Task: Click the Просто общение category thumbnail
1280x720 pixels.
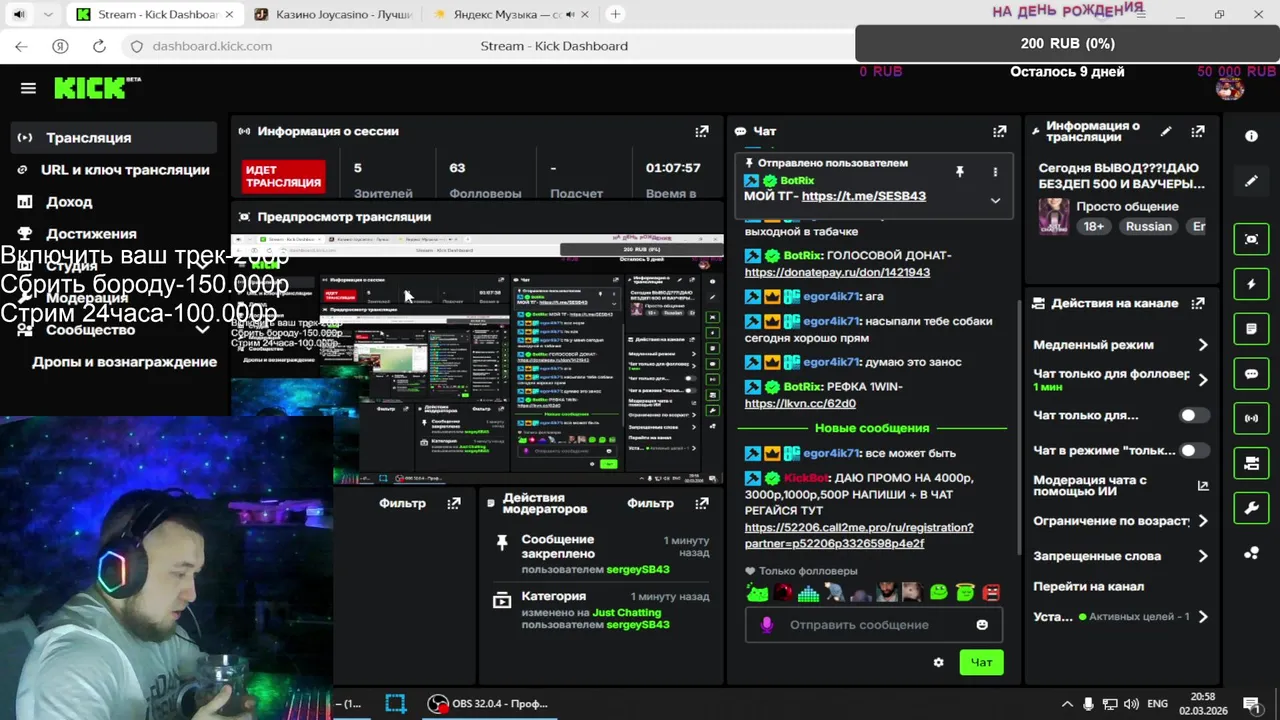Action: pos(1054,216)
